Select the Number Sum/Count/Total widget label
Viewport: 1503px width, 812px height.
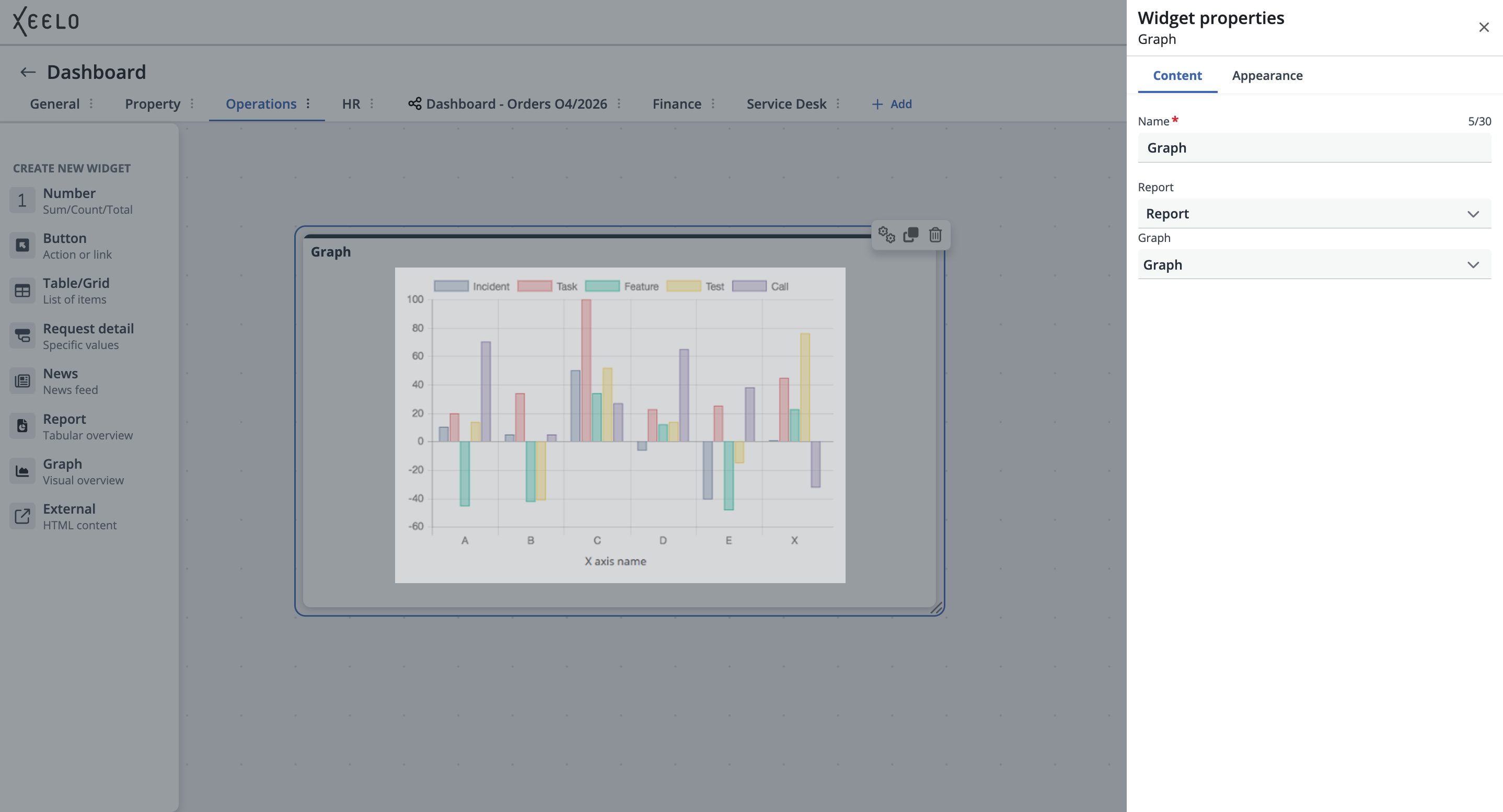point(87,201)
